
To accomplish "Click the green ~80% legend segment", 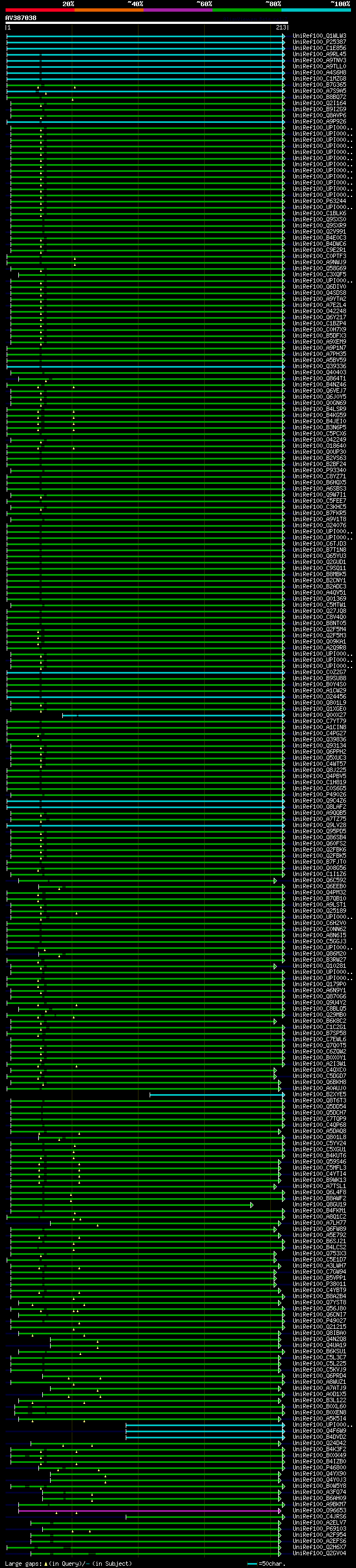I will click(247, 10).
